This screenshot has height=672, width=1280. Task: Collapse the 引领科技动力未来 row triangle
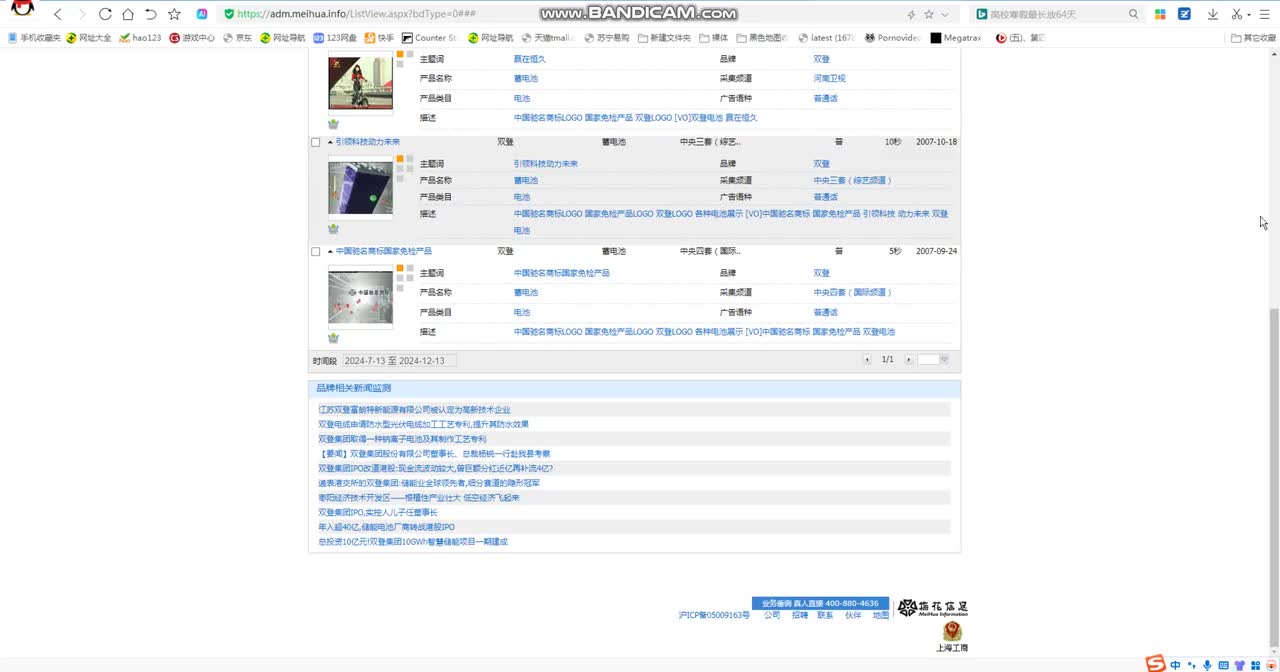330,142
